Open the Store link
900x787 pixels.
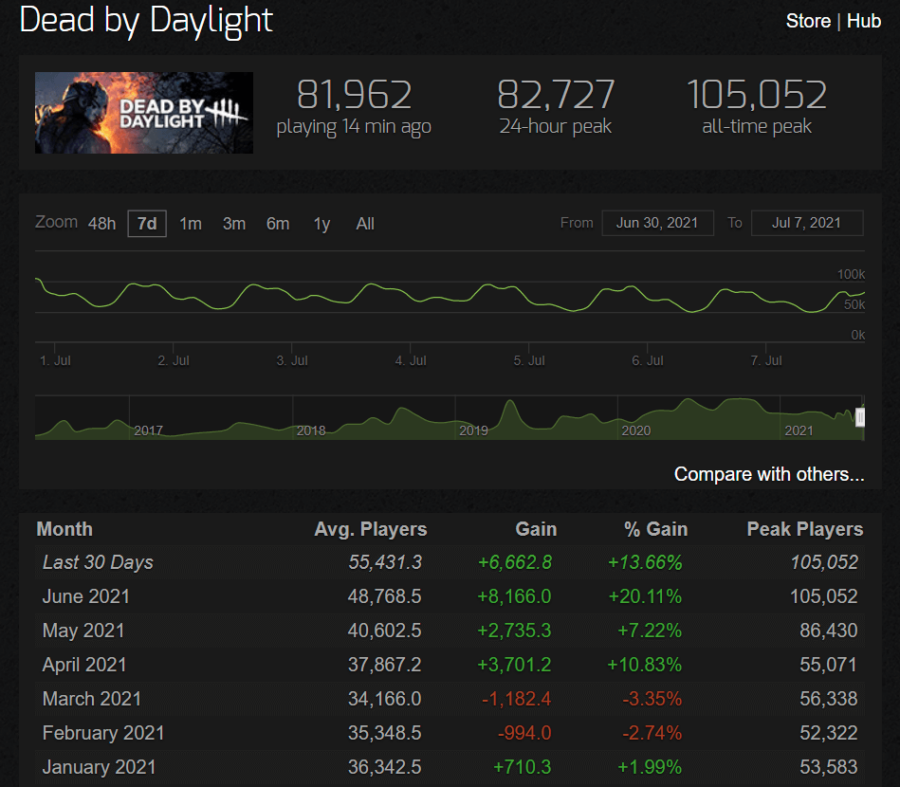coord(808,21)
